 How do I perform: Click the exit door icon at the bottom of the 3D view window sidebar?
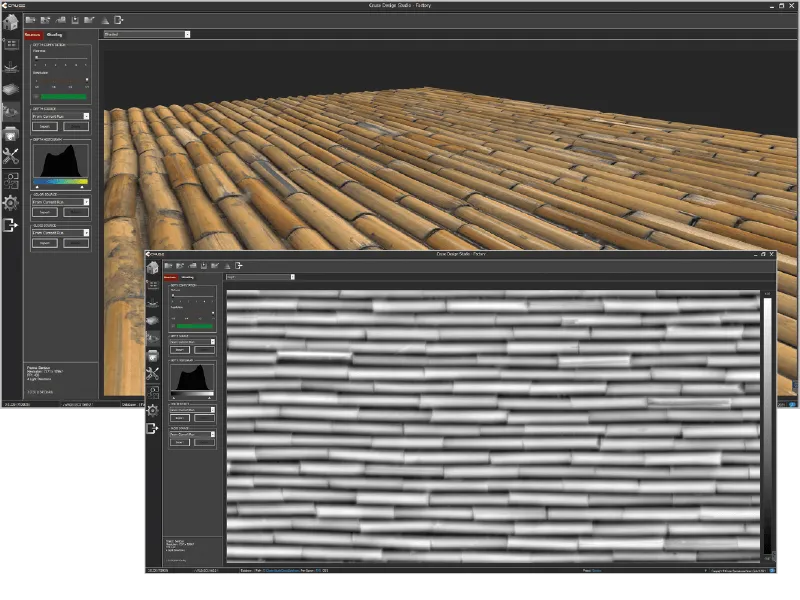point(11,226)
